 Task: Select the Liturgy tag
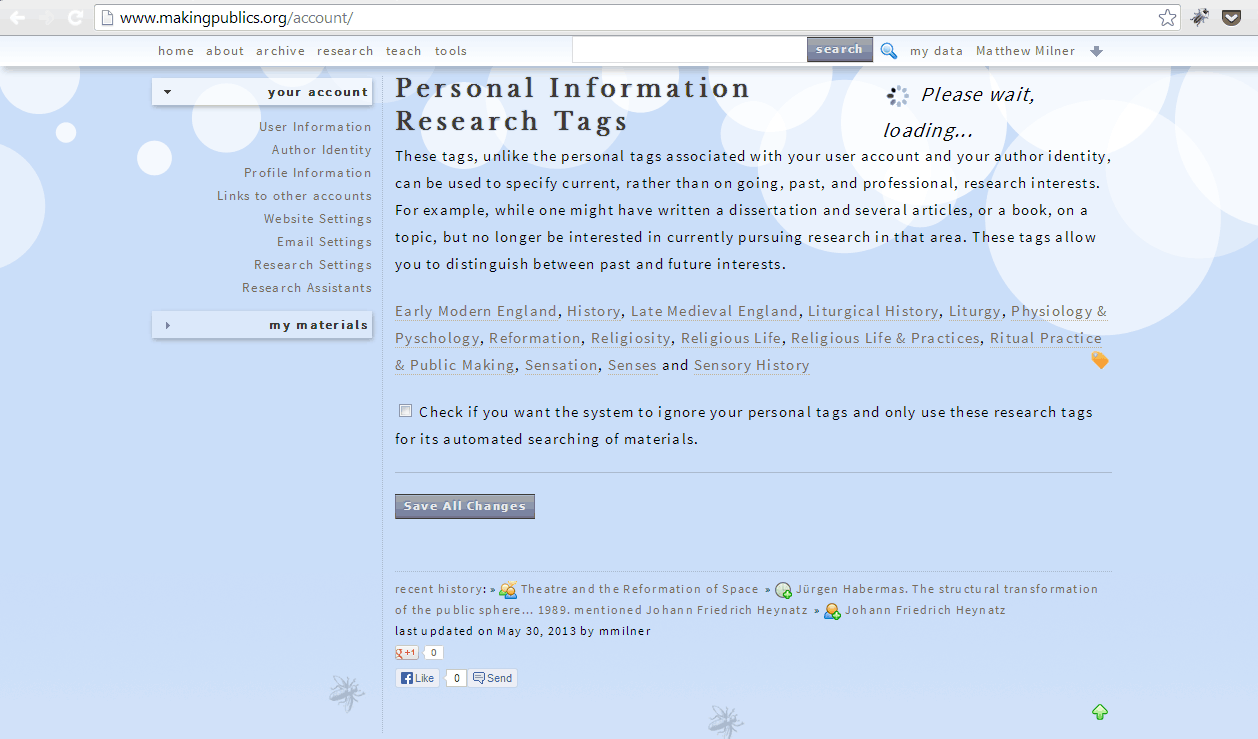[975, 311]
